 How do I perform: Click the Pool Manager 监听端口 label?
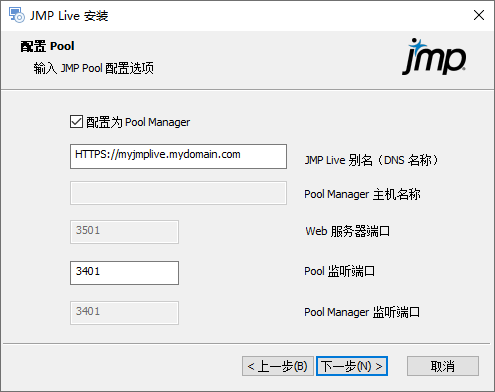tap(362, 312)
